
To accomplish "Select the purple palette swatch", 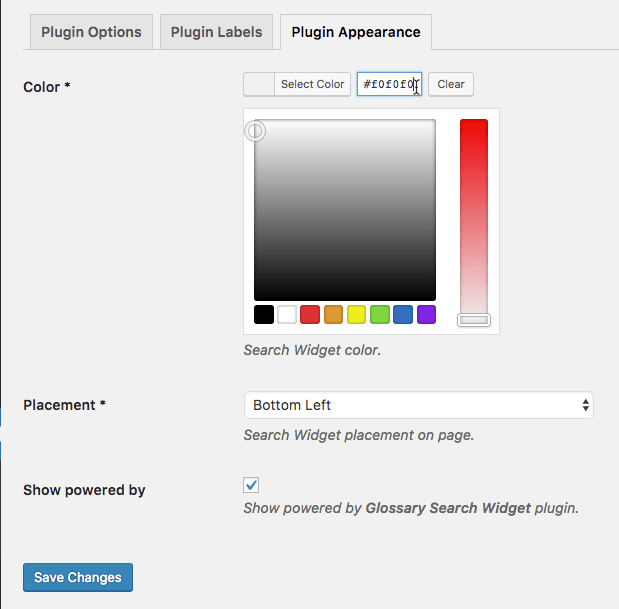I will pos(427,315).
